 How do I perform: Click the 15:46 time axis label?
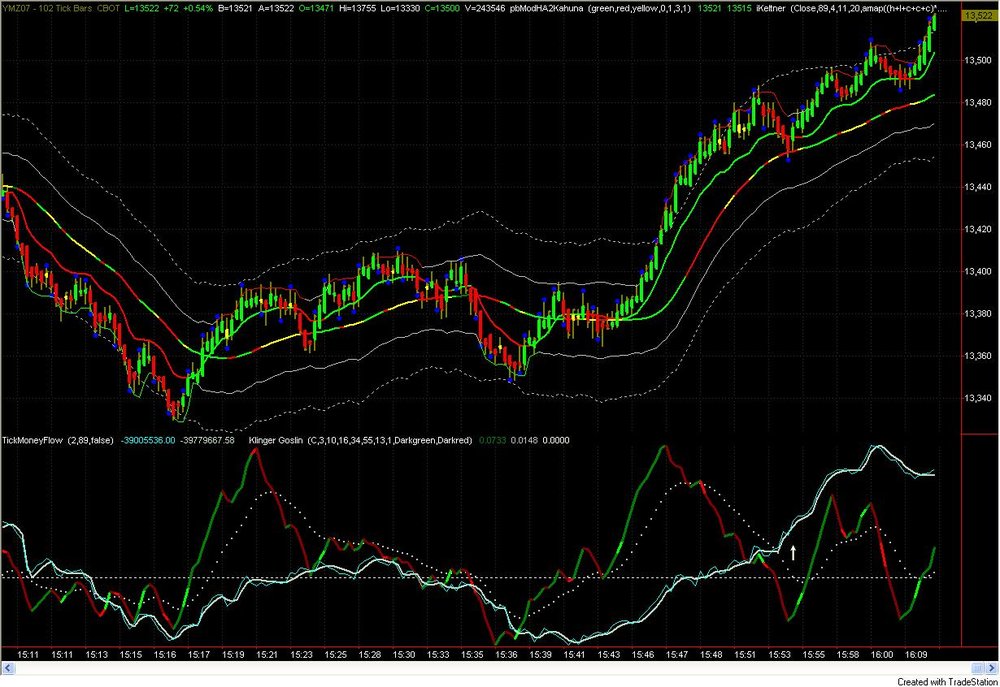(643, 654)
